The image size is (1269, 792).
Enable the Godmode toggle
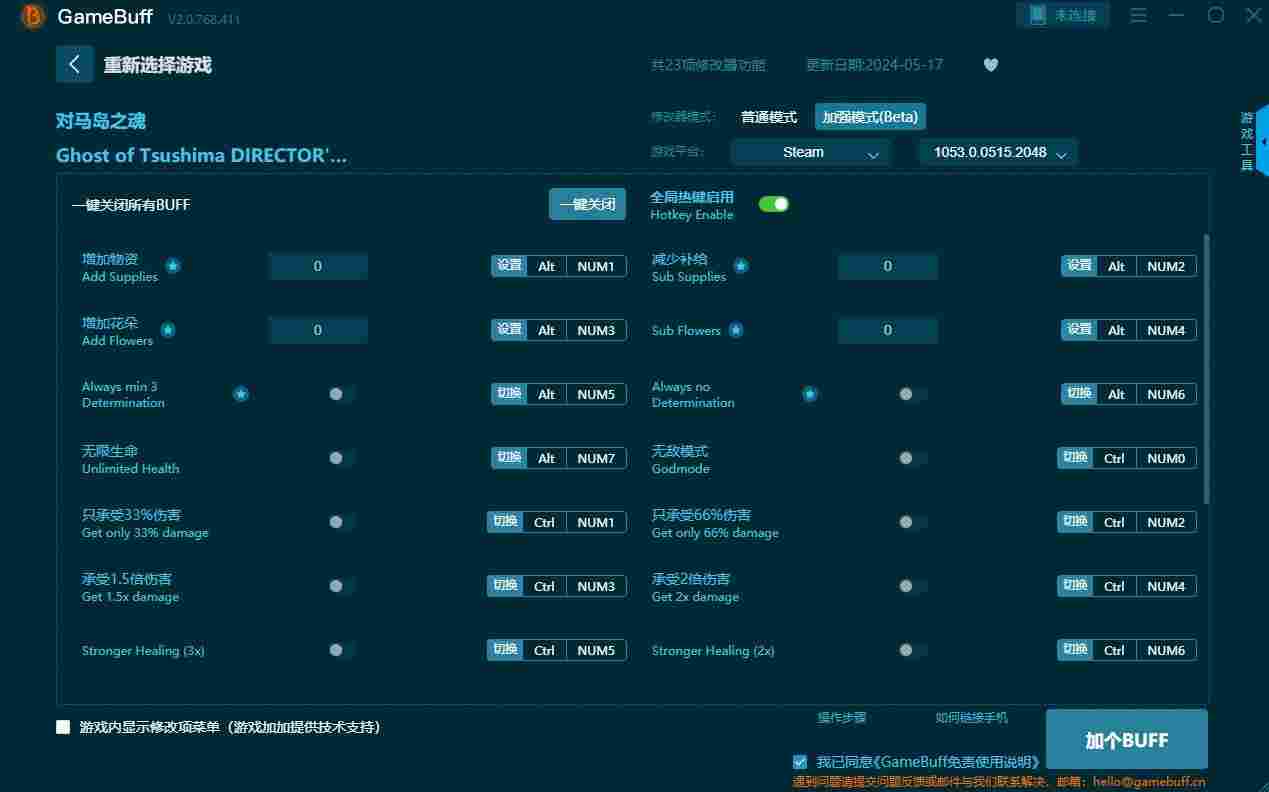click(911, 458)
